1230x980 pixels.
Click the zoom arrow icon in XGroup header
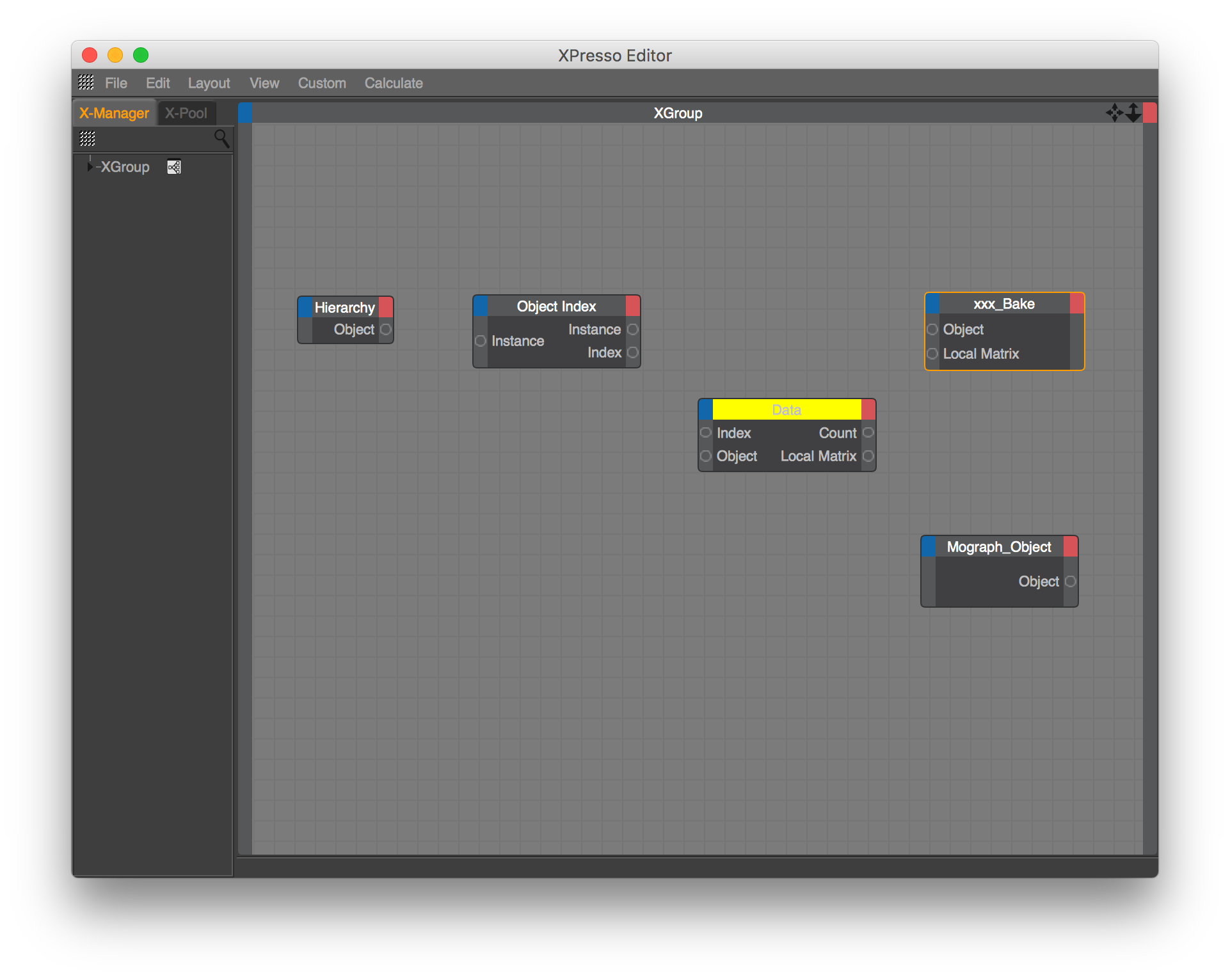click(1133, 113)
